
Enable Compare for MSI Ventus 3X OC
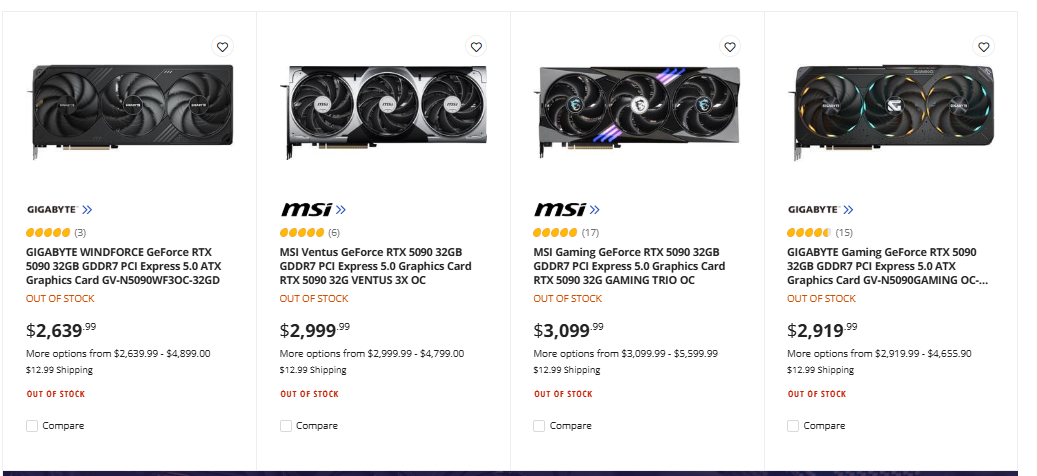click(x=286, y=426)
